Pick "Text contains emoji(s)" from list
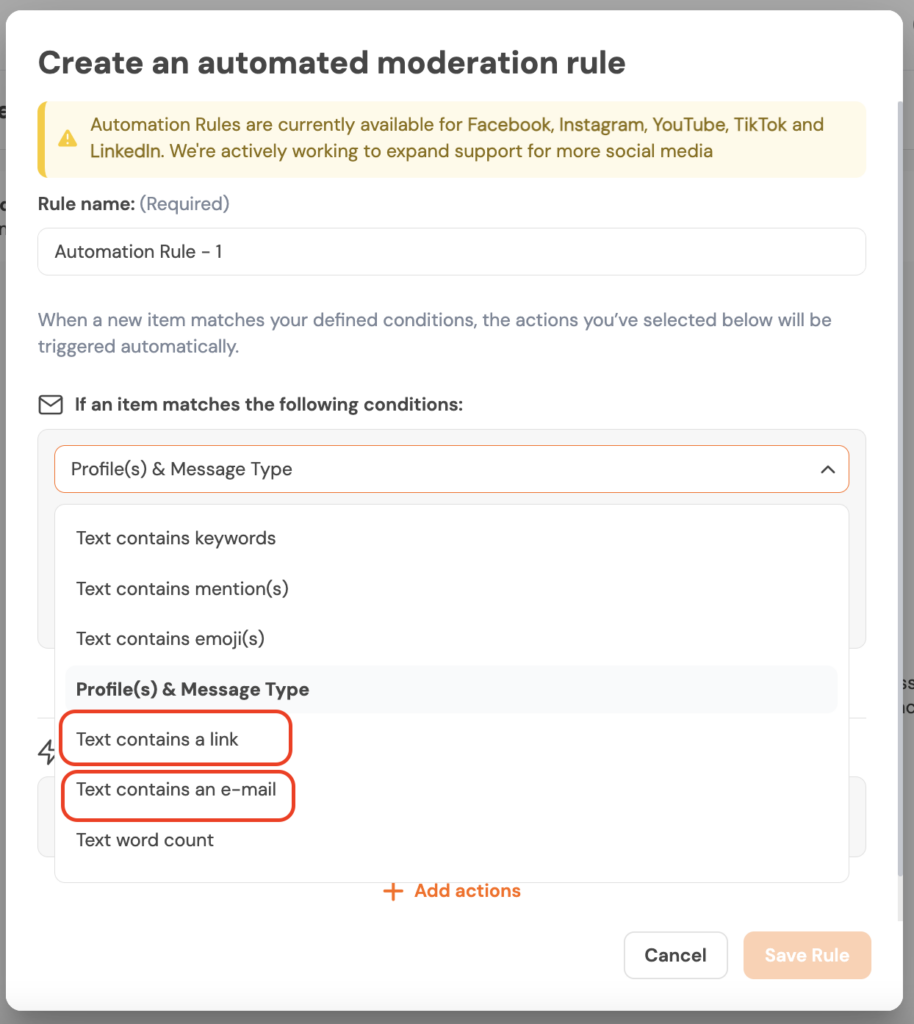This screenshot has width=914, height=1024. click(x=170, y=638)
